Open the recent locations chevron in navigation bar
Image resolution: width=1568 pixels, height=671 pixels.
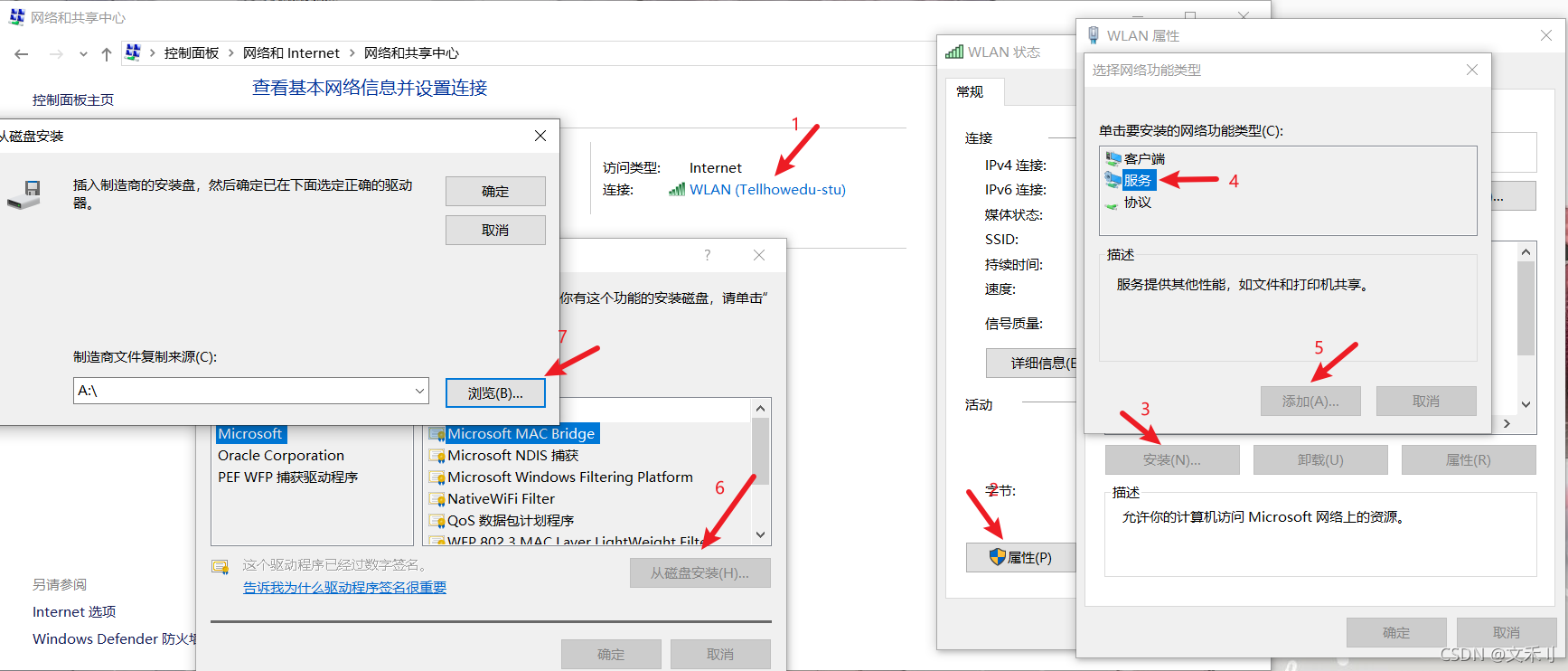(83, 54)
